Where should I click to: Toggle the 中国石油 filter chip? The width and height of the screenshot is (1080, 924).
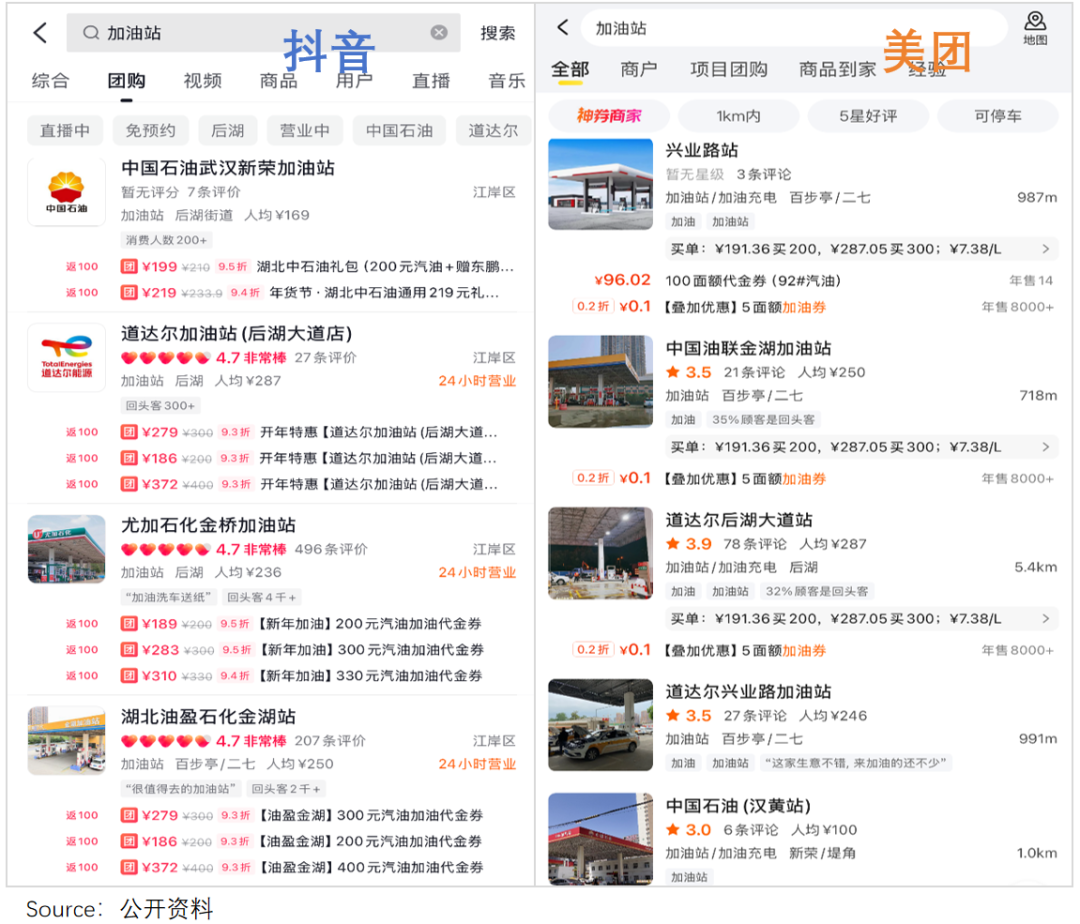[399, 130]
